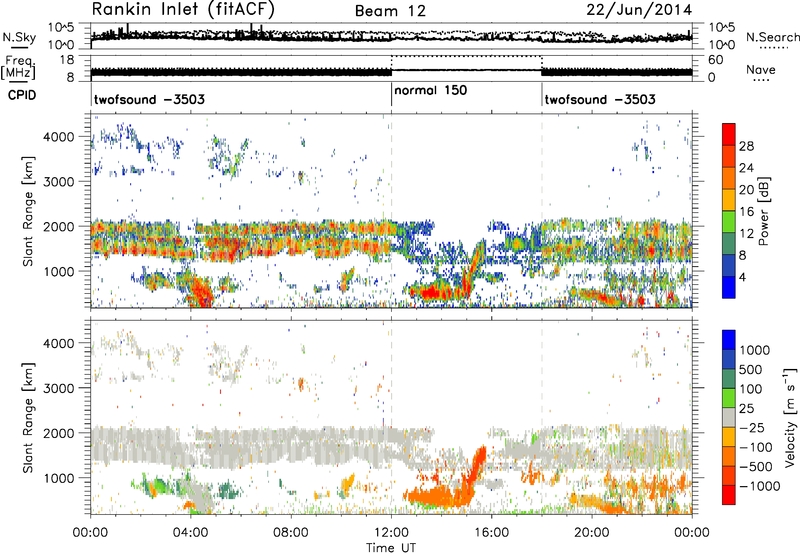Click the '4000' tick on power panel
Image resolution: width=800 pixels, height=554 pixels.
pyautogui.click(x=59, y=137)
